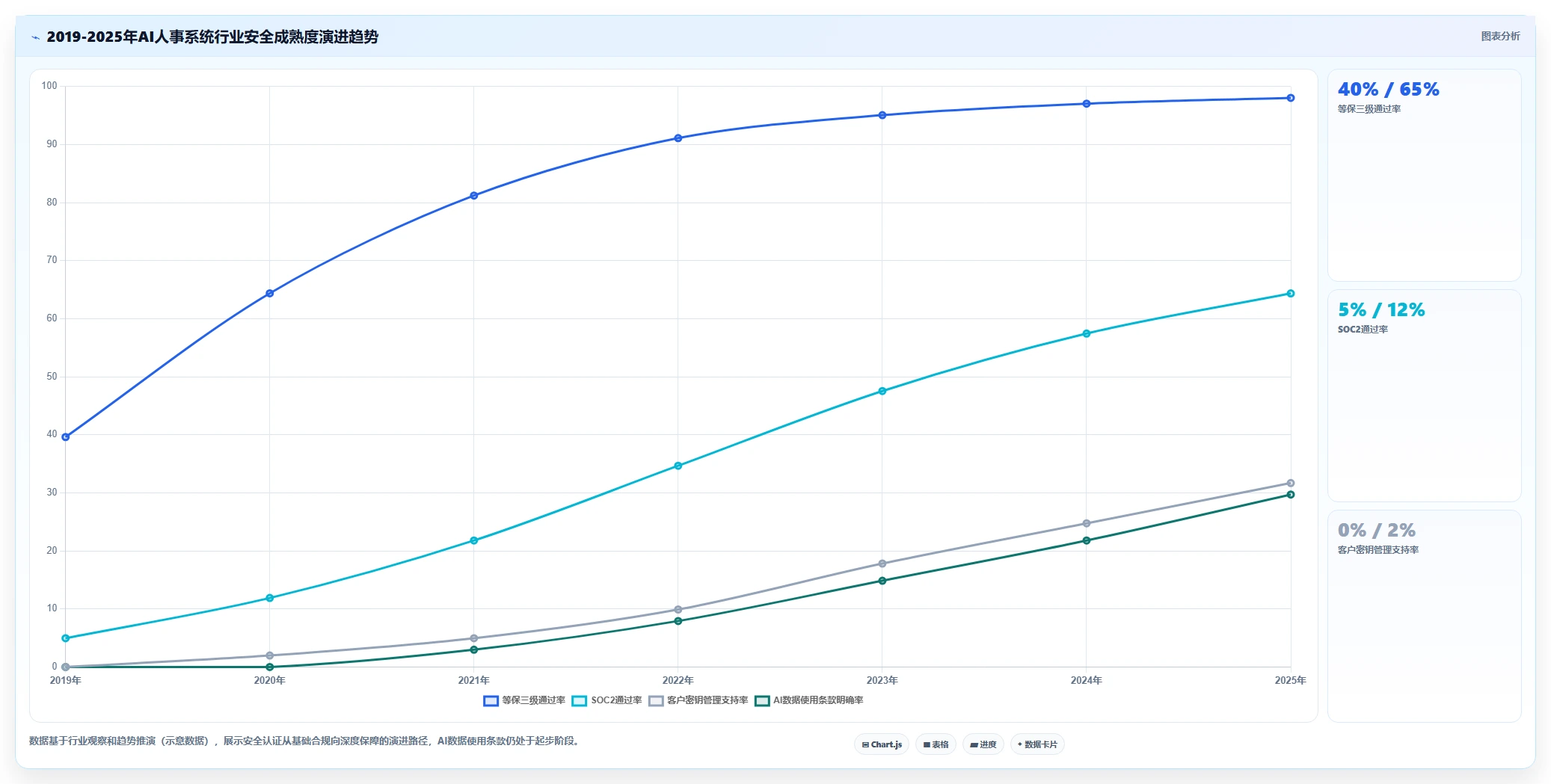Click the small icon before the chart title
The image size is (1551, 784).
35,37
